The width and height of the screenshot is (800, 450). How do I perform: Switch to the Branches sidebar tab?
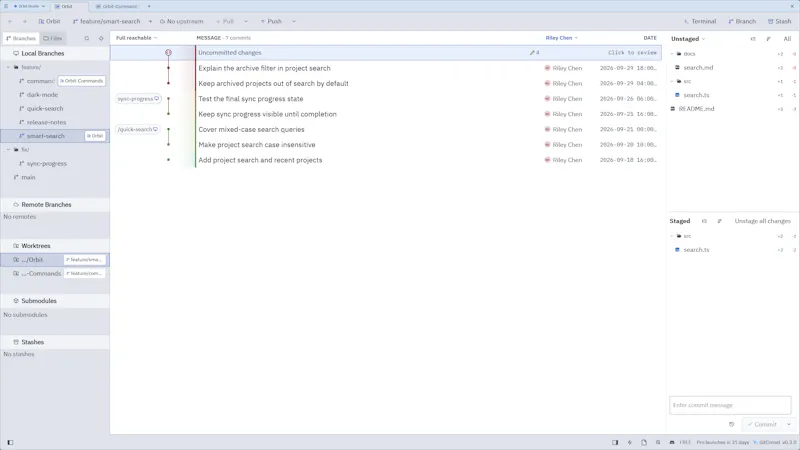click(21, 38)
